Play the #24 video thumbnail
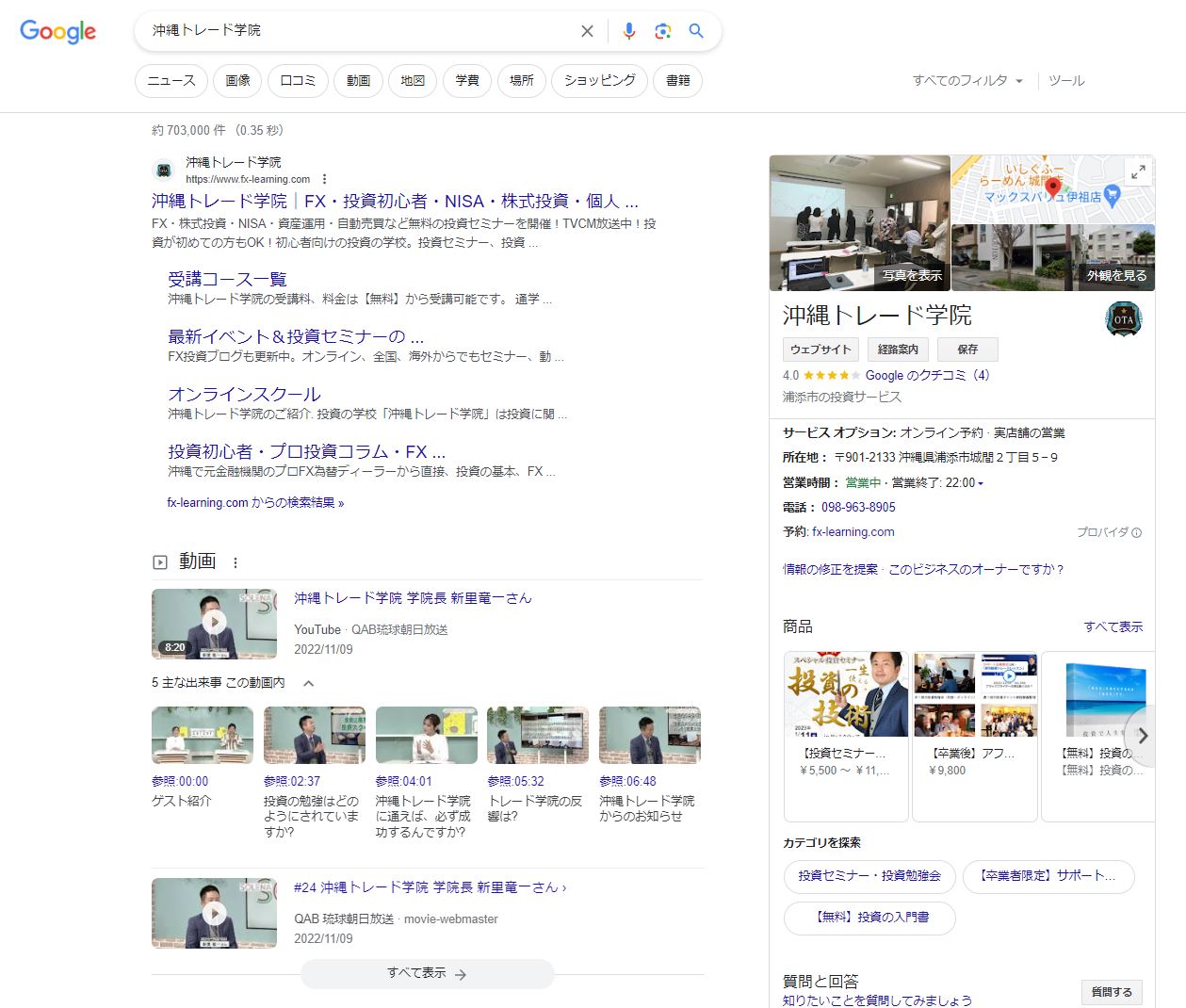1186x1008 pixels. pos(214,913)
